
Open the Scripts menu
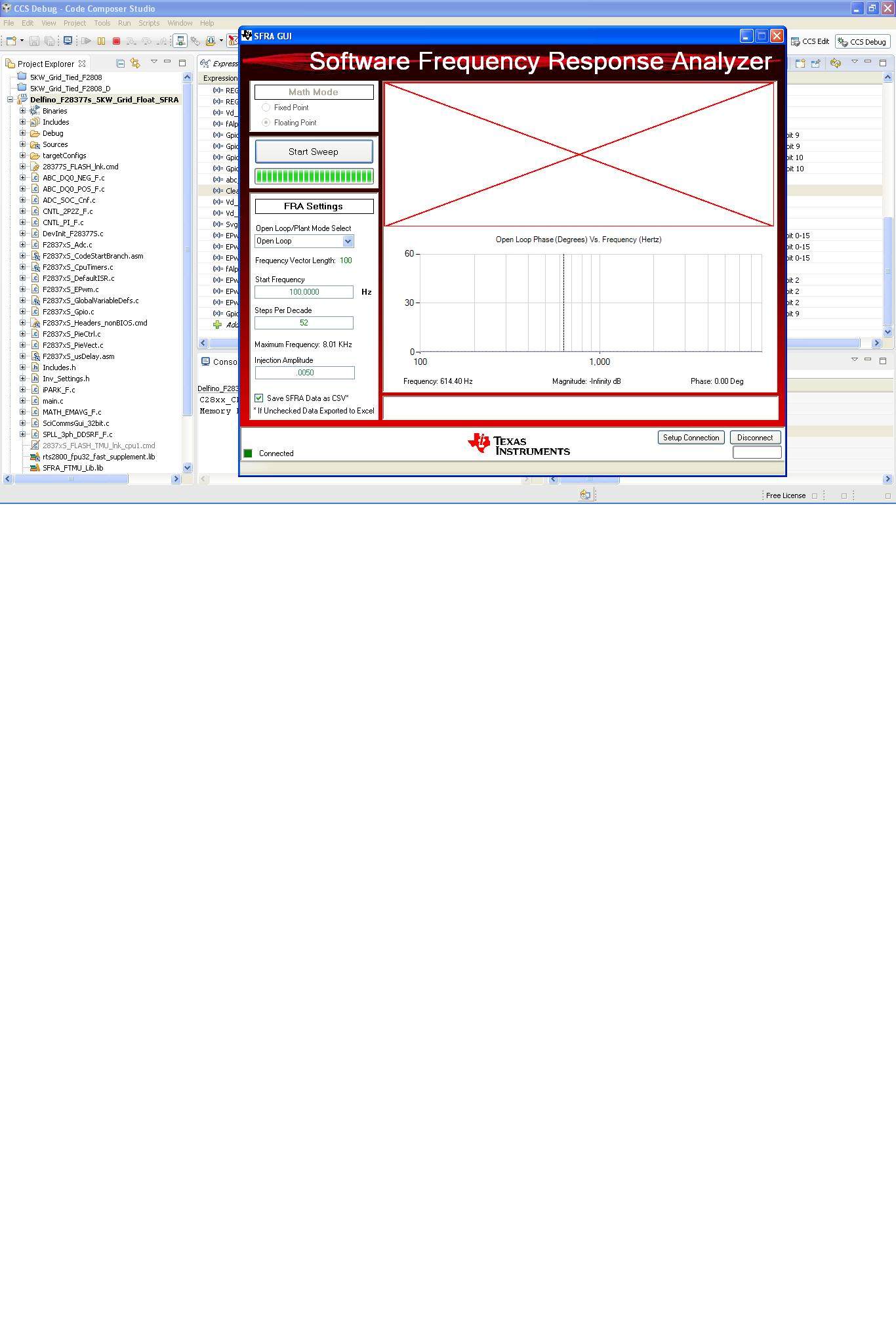[x=149, y=23]
